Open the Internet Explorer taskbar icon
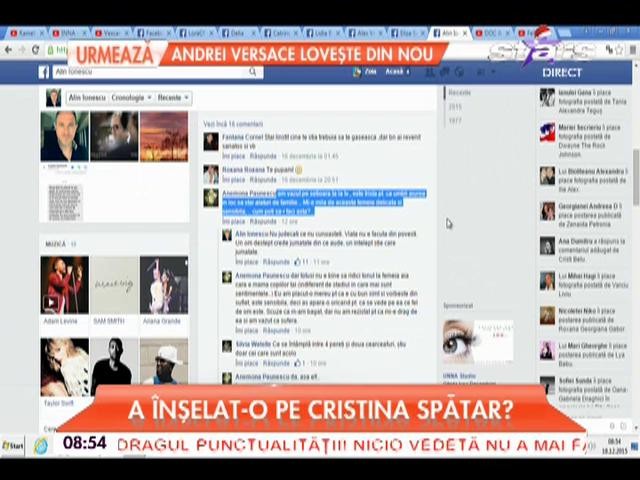The height and width of the screenshot is (480, 640). tap(41, 446)
